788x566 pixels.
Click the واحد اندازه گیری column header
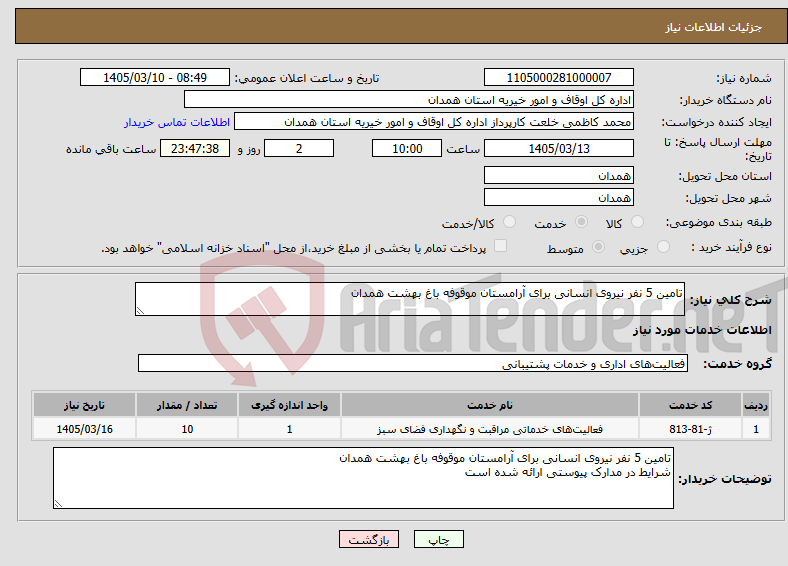289,405
